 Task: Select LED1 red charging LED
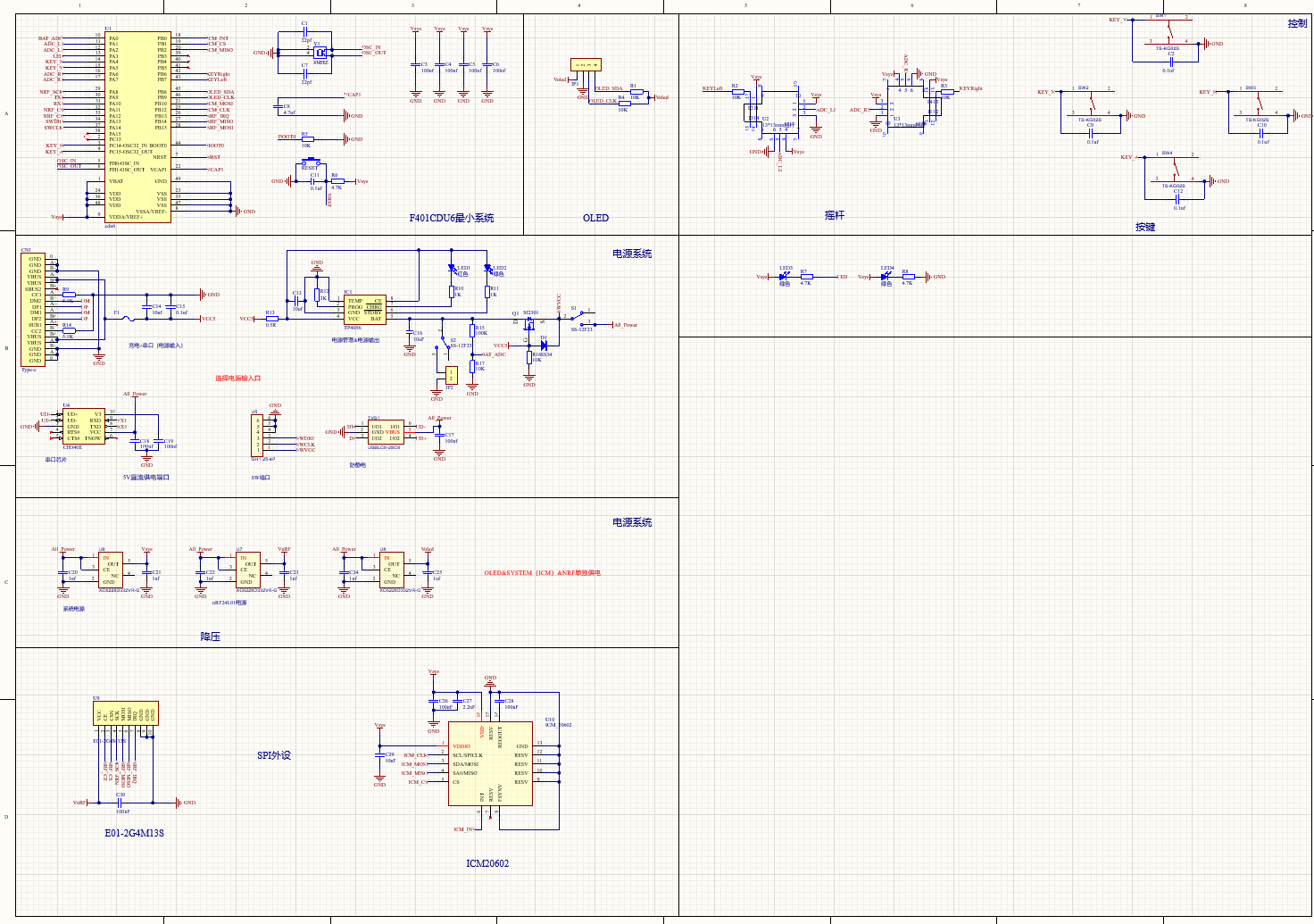451,268
